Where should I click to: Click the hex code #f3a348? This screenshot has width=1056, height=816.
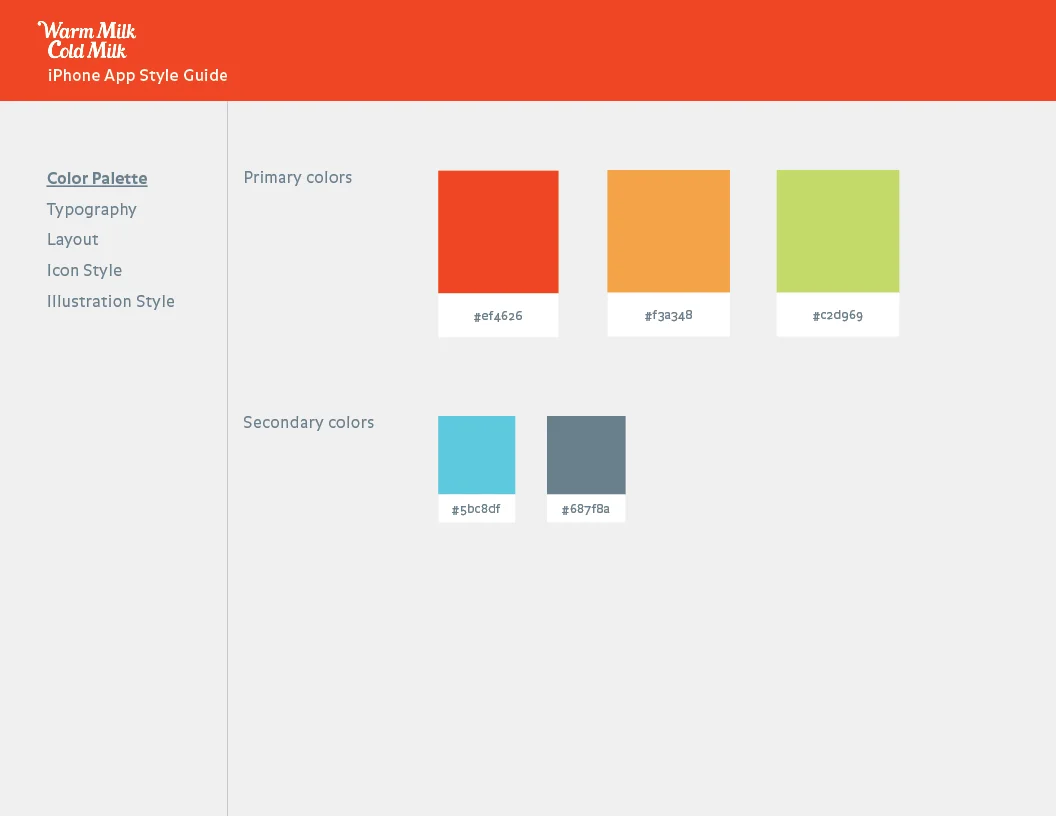click(669, 315)
